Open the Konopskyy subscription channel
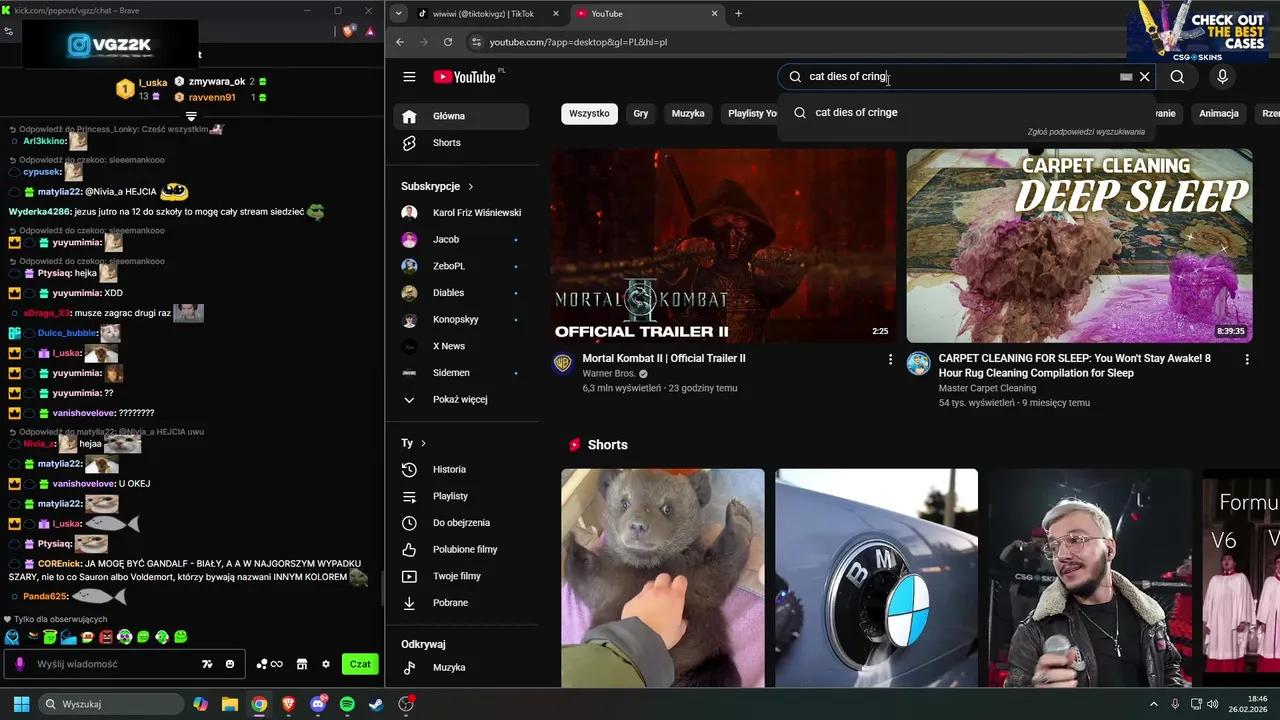Image resolution: width=1280 pixels, height=720 pixels. pyautogui.click(x=461, y=320)
